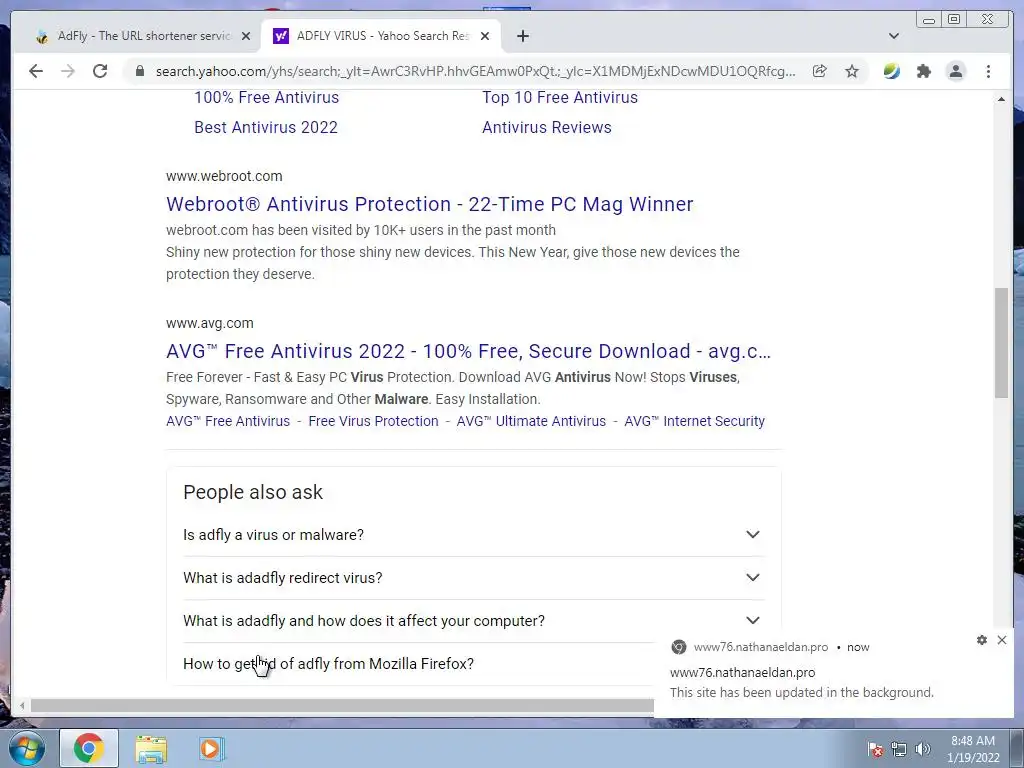Open Antivirus Reviews link
The height and width of the screenshot is (768, 1024).
tap(547, 127)
